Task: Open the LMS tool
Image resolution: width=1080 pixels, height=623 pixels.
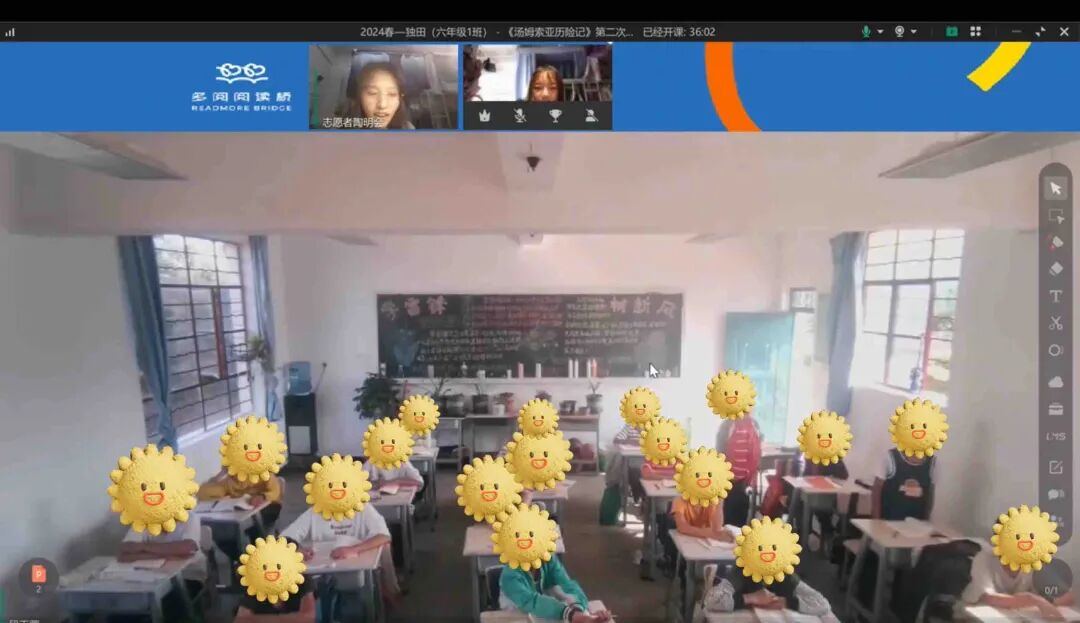Action: point(1055,433)
